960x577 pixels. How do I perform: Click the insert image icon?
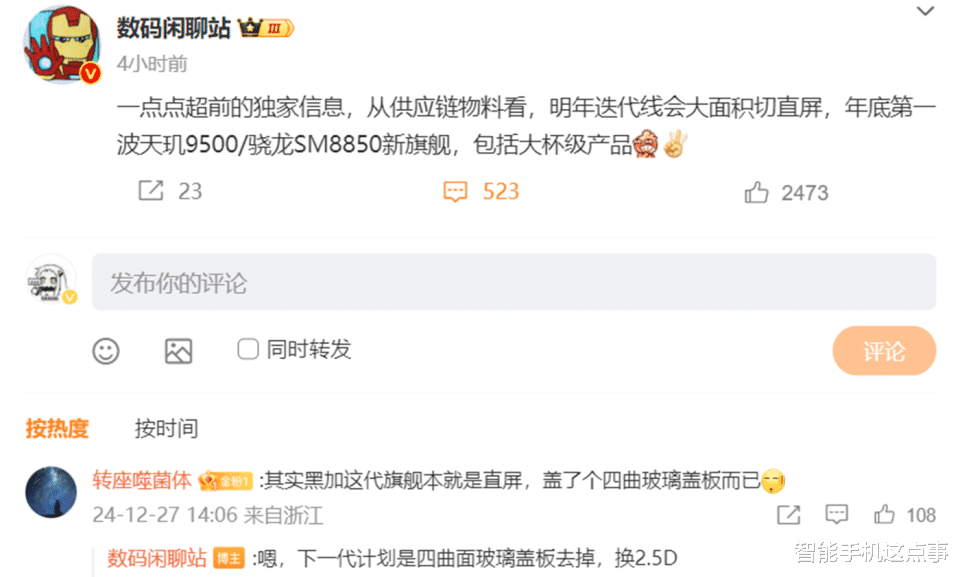click(178, 351)
